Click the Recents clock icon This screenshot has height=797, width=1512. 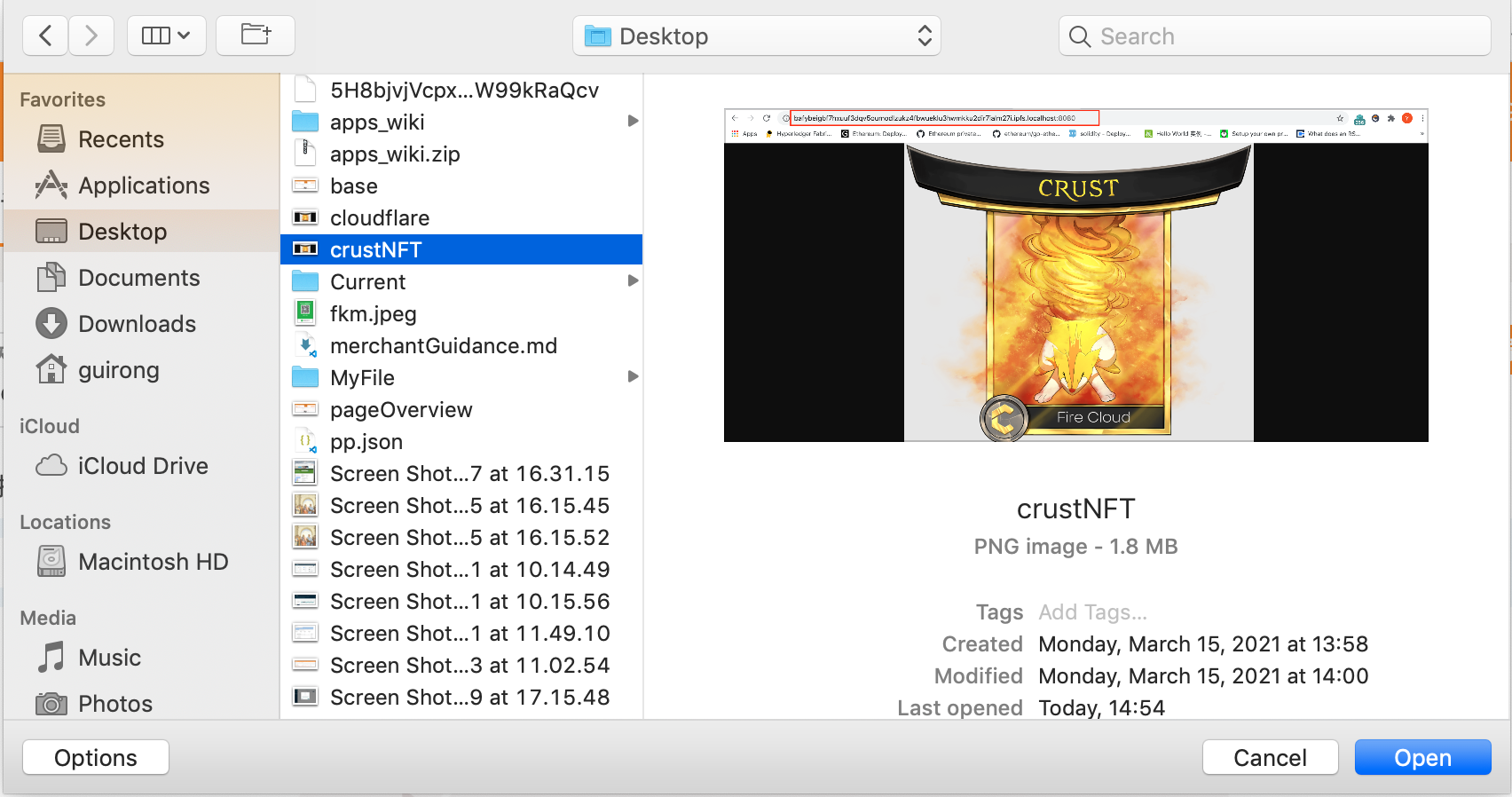51,139
